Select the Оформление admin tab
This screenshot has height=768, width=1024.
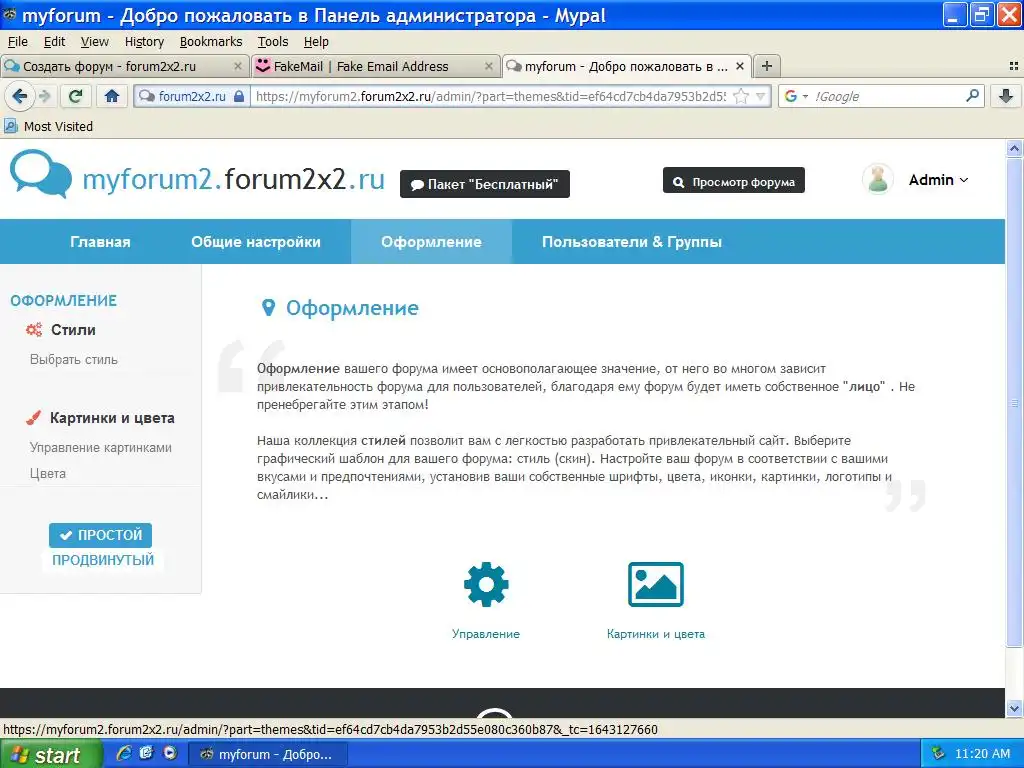(x=432, y=242)
